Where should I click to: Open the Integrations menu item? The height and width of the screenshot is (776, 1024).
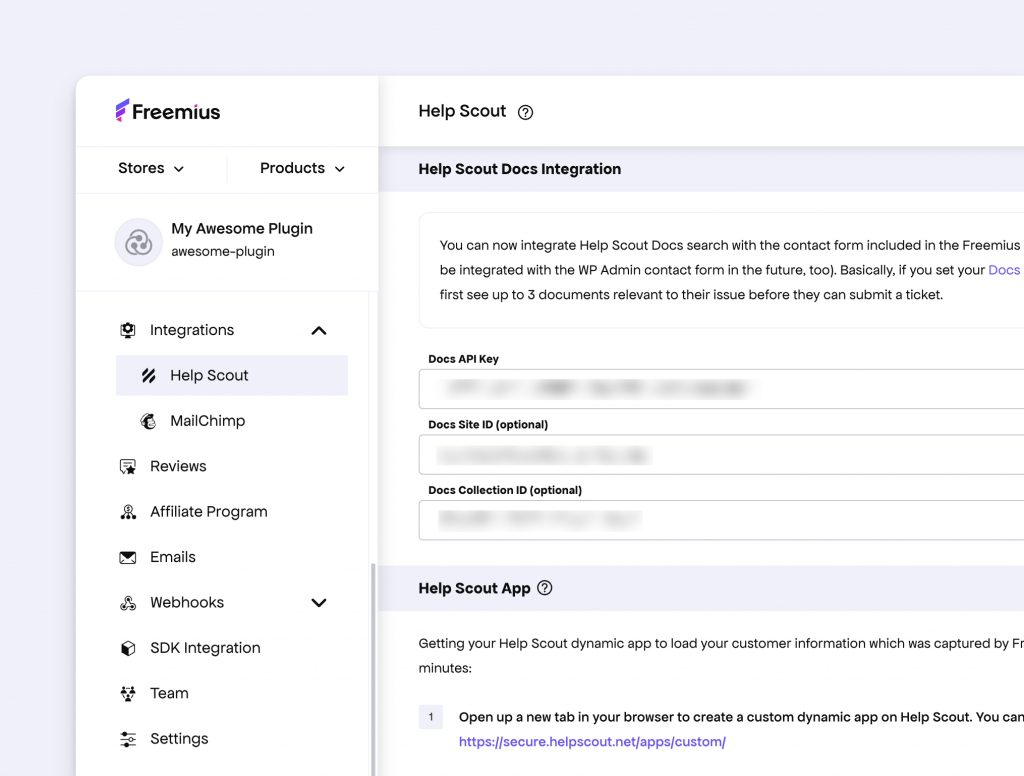(192, 331)
